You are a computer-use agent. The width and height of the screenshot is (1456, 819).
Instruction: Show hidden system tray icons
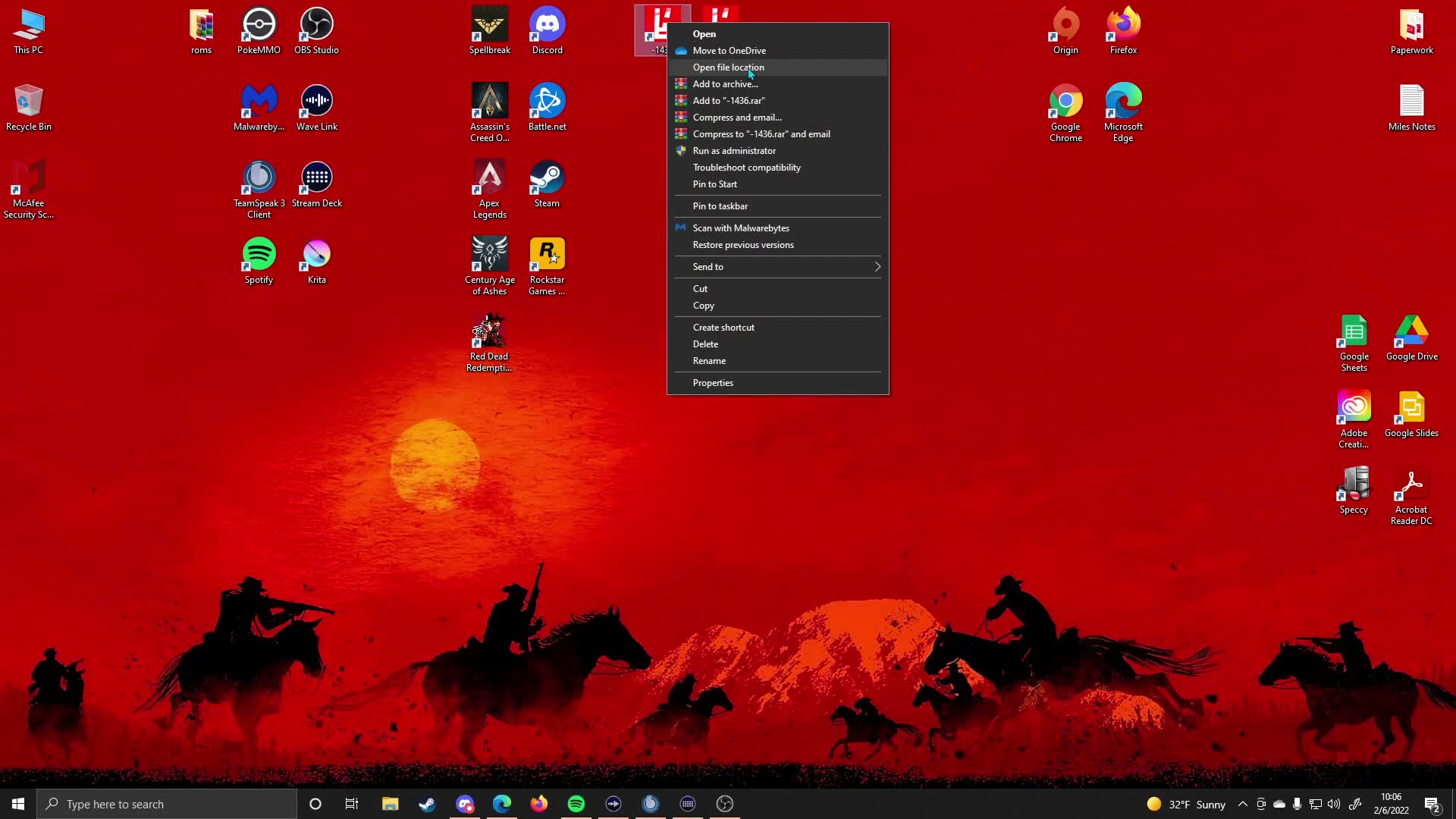click(1242, 804)
